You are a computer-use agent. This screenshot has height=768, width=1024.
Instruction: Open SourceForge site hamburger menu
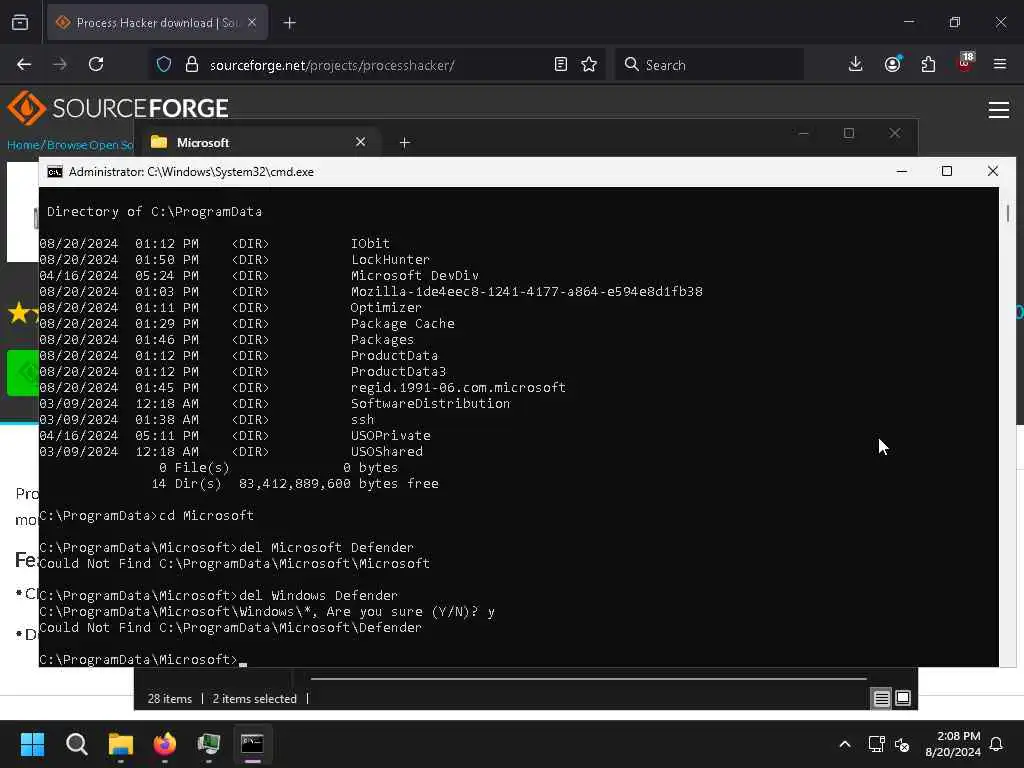coord(999,110)
